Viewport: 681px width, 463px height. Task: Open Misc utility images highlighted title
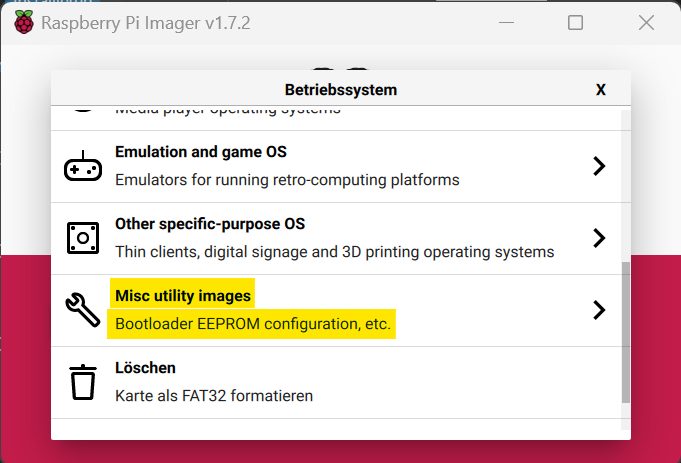click(x=183, y=296)
